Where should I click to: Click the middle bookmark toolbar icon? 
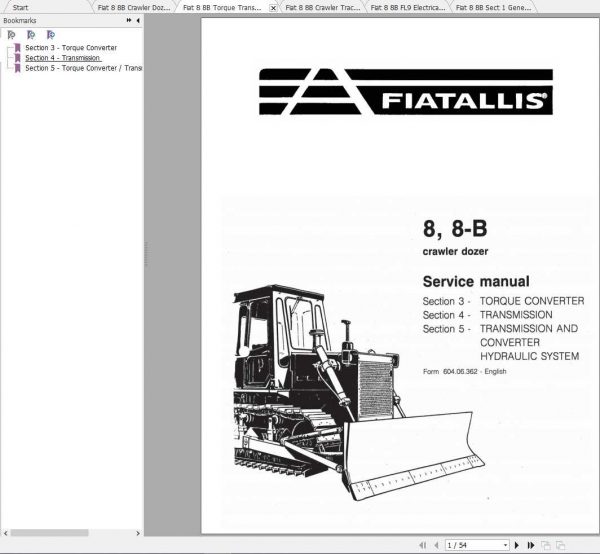(x=31, y=35)
